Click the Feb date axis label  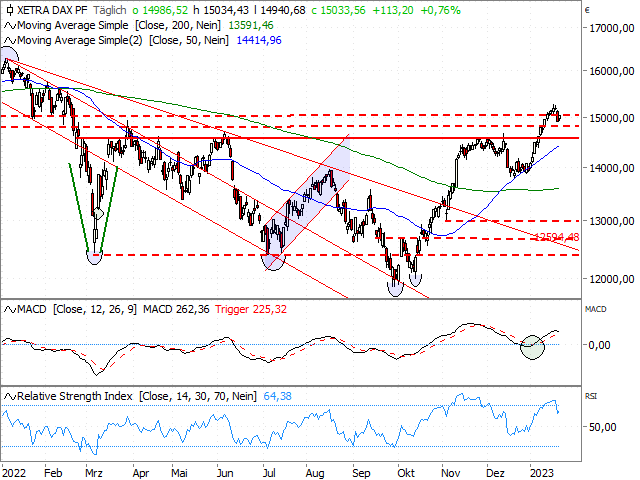[x=53, y=473]
